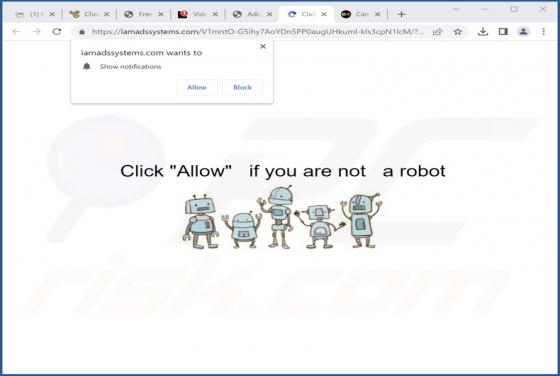Close the Can tab
The width and height of the screenshot is (560, 376).
377,14
